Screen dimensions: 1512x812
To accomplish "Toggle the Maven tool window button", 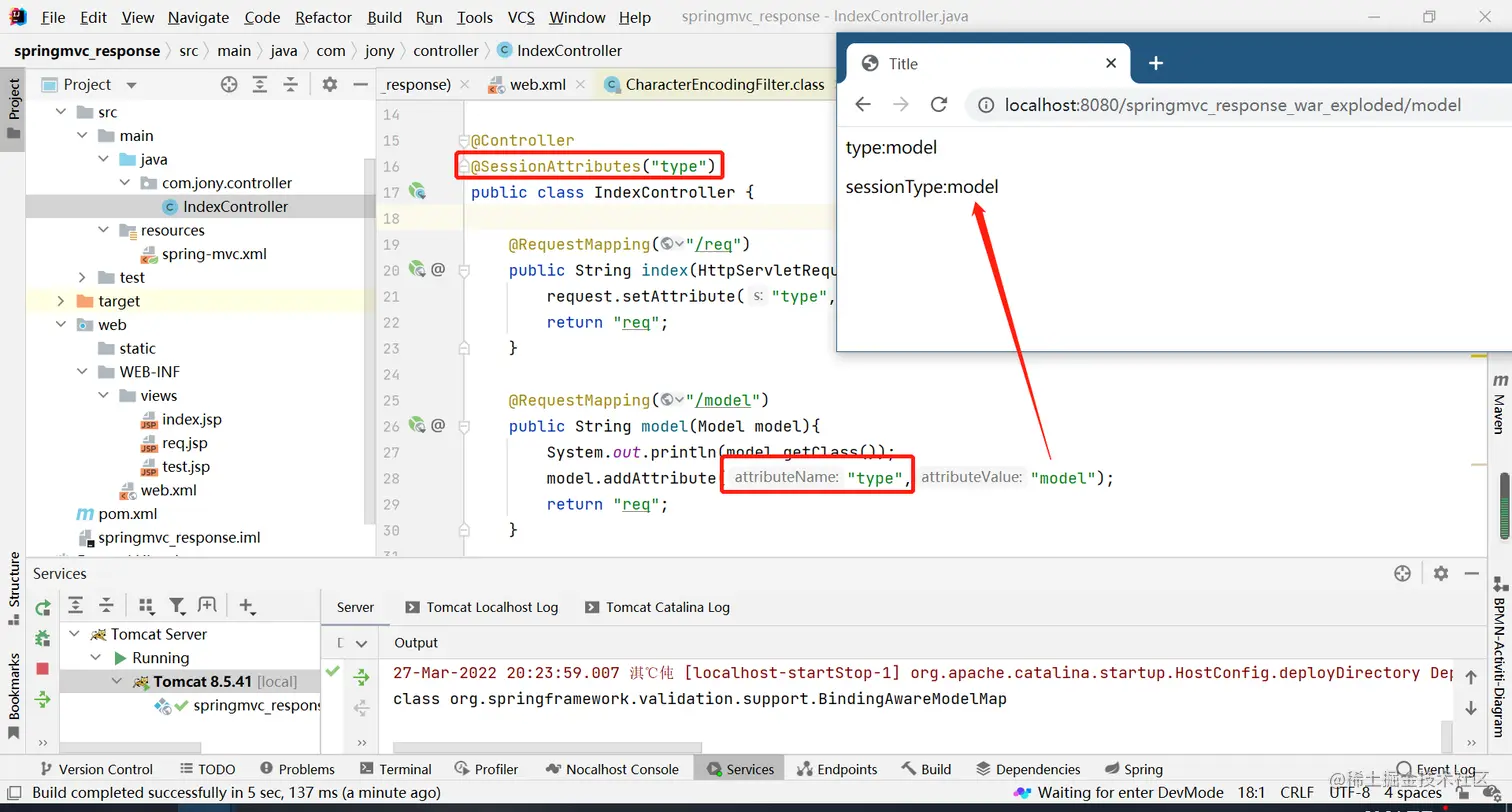I will [1499, 405].
